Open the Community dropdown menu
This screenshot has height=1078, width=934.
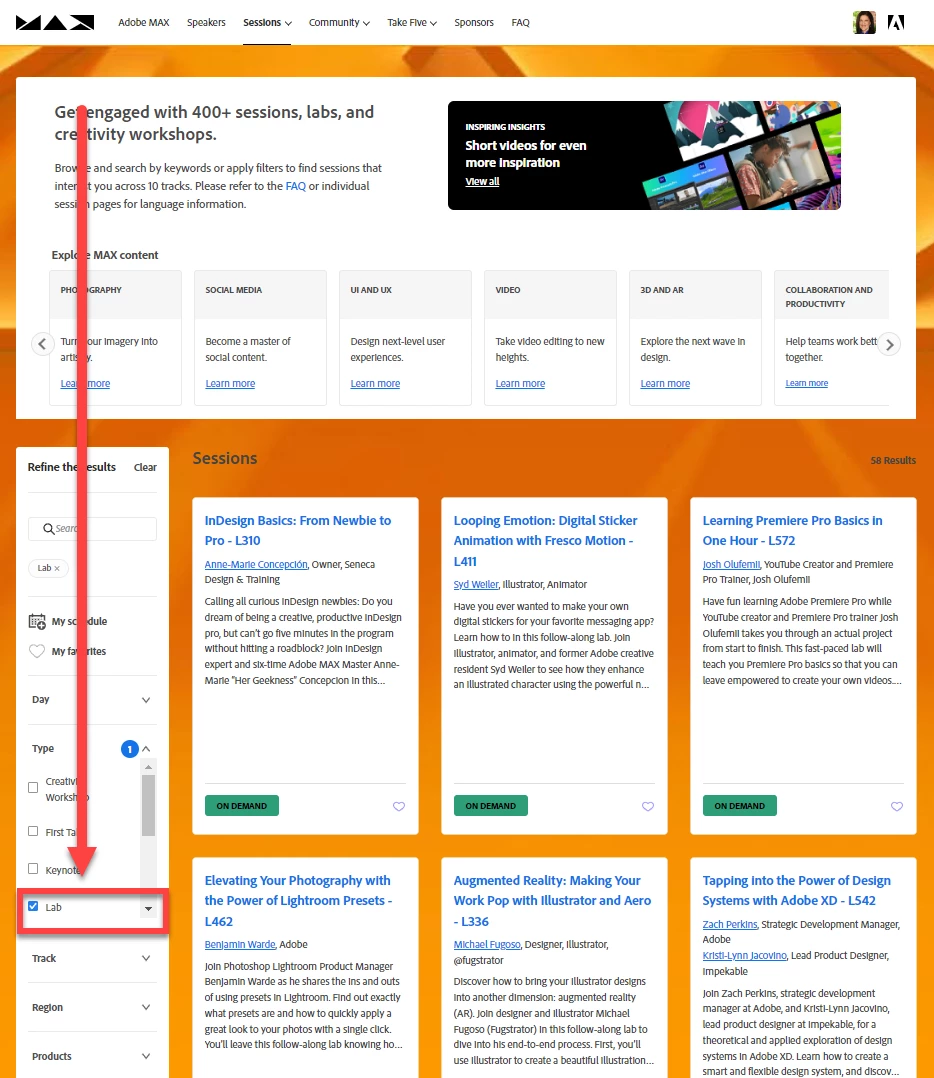tap(339, 23)
